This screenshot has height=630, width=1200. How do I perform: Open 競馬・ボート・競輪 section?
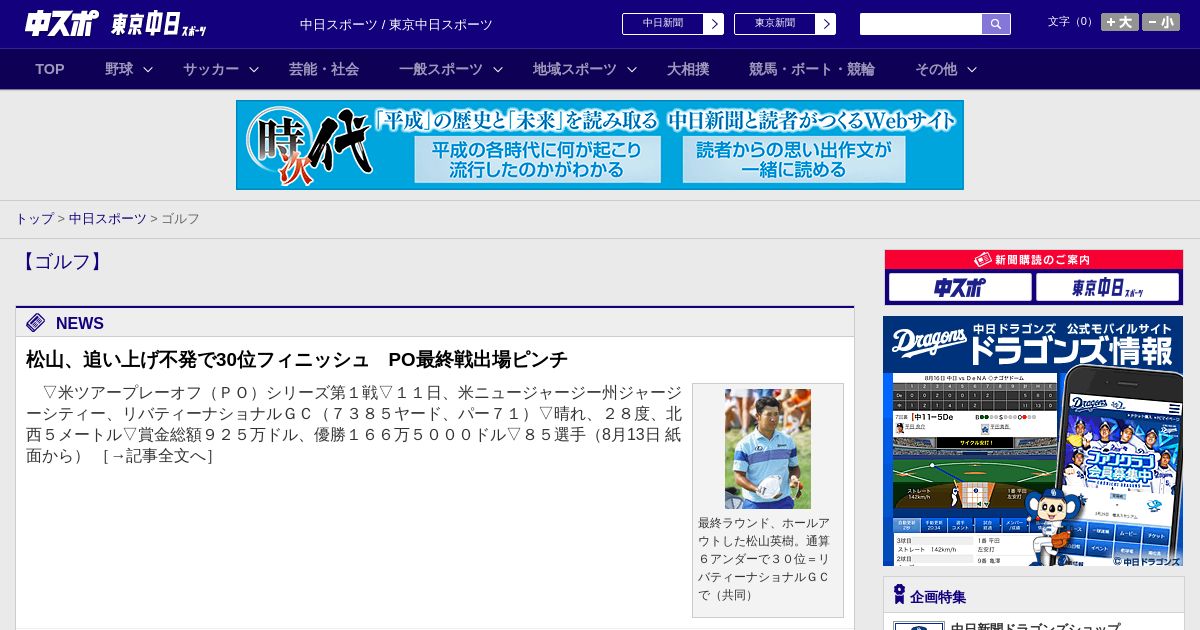pos(812,69)
